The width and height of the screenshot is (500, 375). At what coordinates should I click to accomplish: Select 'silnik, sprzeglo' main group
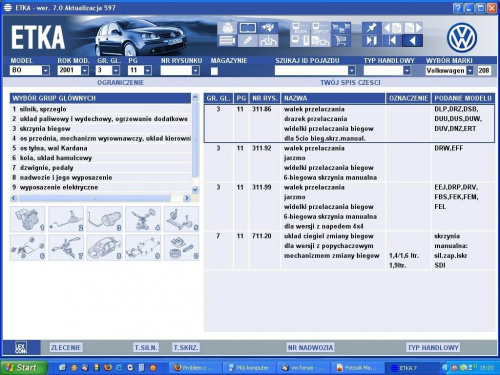click(101, 109)
